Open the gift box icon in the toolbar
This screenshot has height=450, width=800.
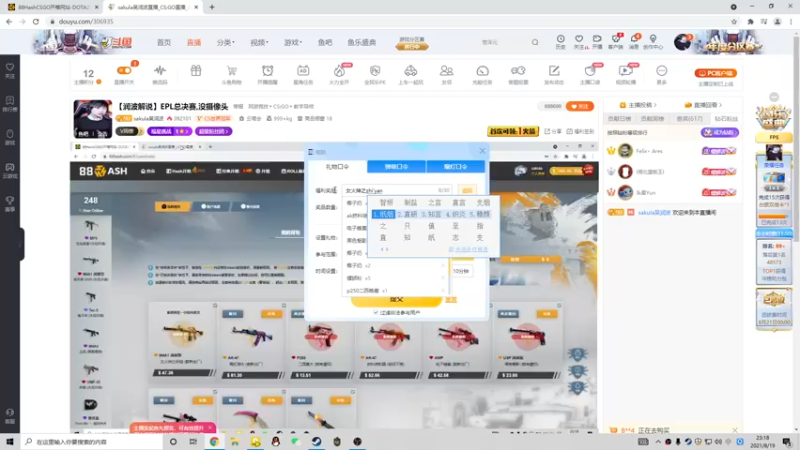196,70
